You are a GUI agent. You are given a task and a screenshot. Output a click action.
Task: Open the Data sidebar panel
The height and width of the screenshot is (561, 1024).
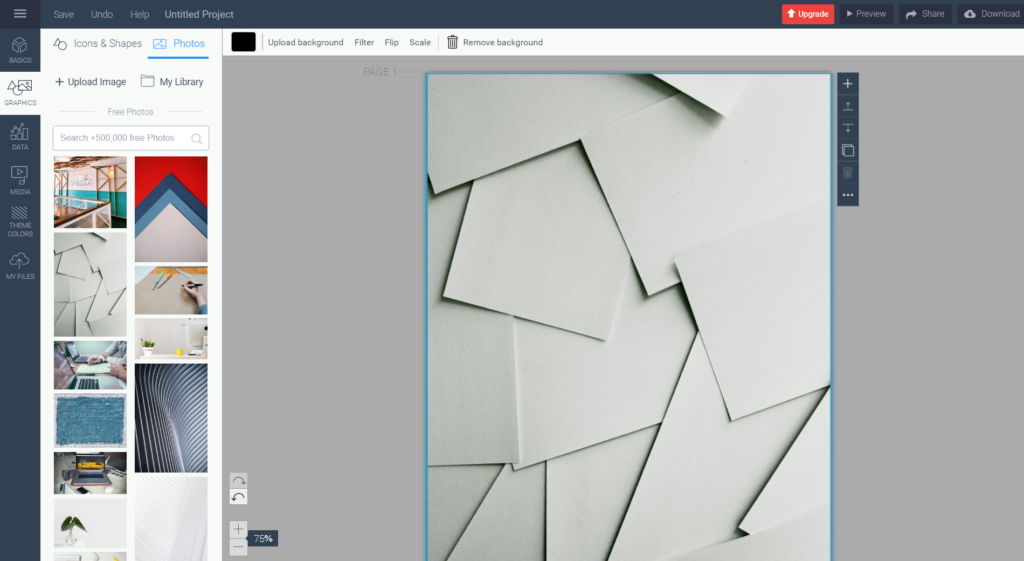pyautogui.click(x=20, y=136)
